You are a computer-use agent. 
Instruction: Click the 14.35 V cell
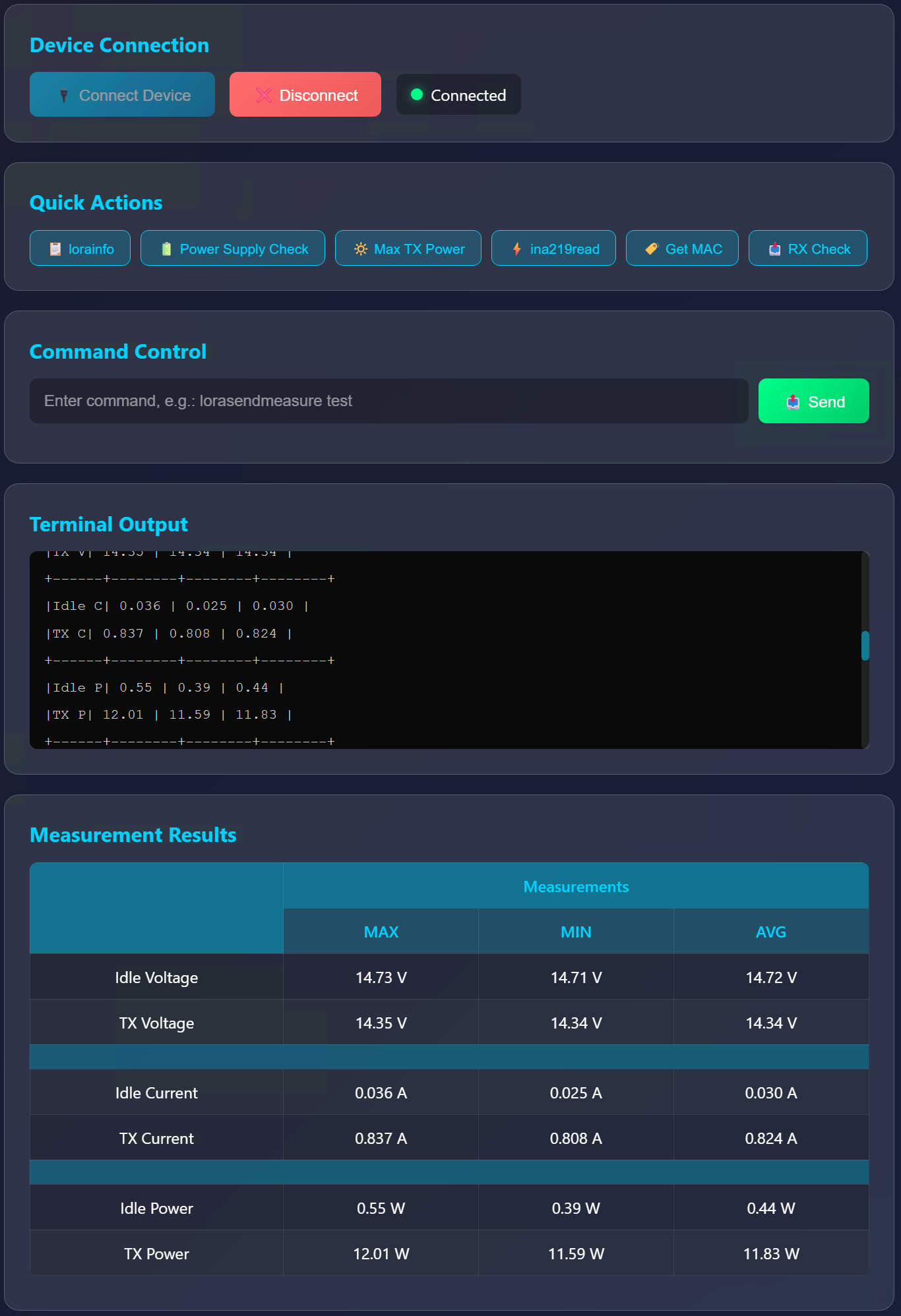[x=381, y=1023]
